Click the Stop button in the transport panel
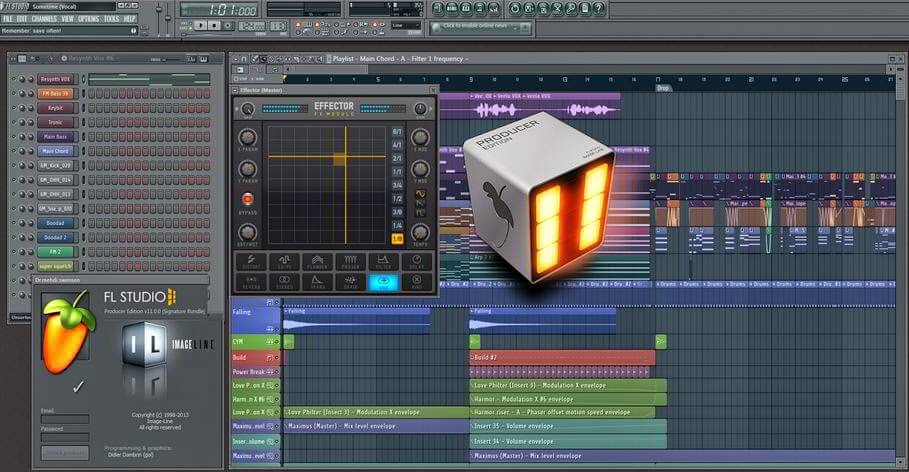This screenshot has width=909, height=472. click(x=214, y=26)
